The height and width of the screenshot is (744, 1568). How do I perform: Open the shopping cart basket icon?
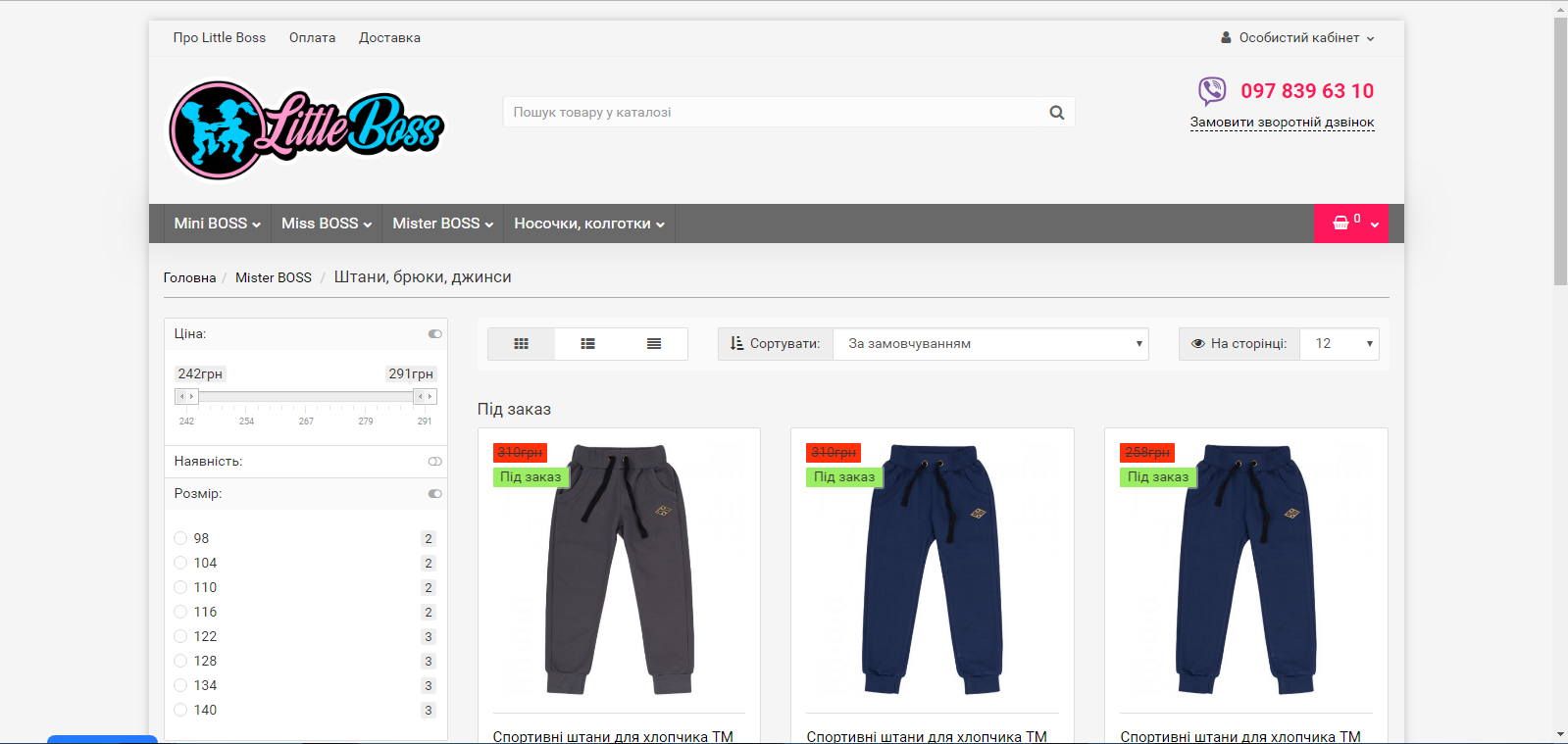1340,223
